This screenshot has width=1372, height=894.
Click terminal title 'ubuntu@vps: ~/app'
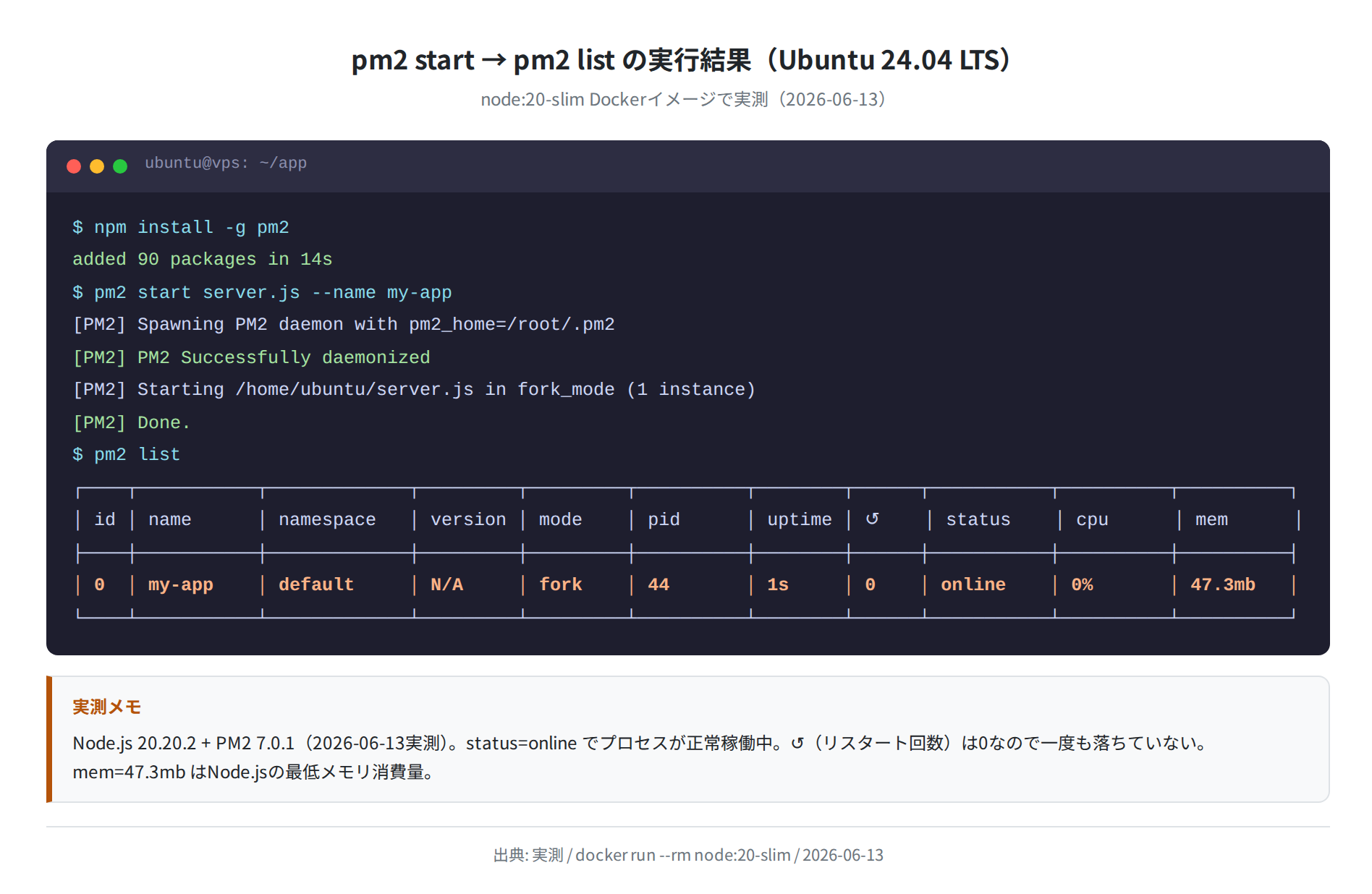[226, 163]
